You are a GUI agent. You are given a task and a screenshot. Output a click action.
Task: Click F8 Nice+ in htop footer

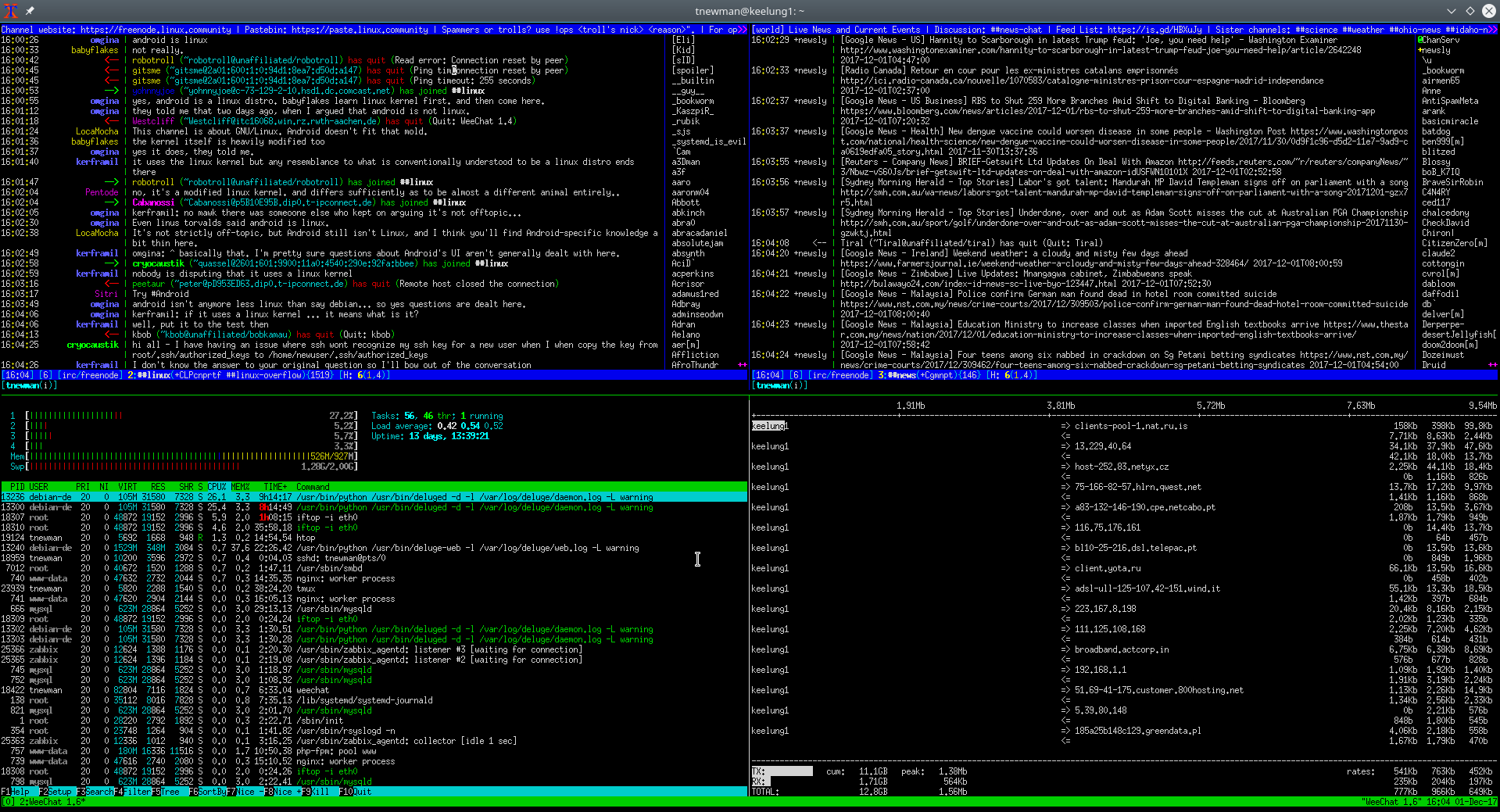click(283, 792)
